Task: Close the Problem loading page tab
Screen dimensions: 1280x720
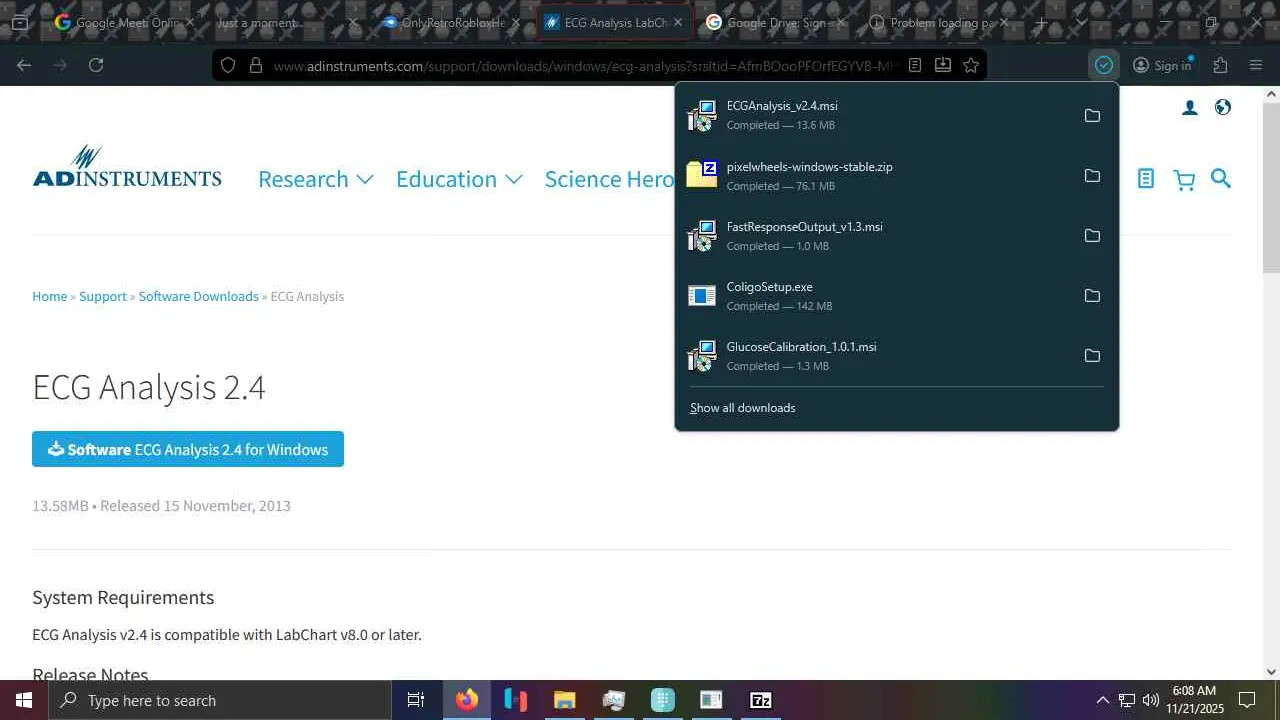Action: coord(1003,22)
